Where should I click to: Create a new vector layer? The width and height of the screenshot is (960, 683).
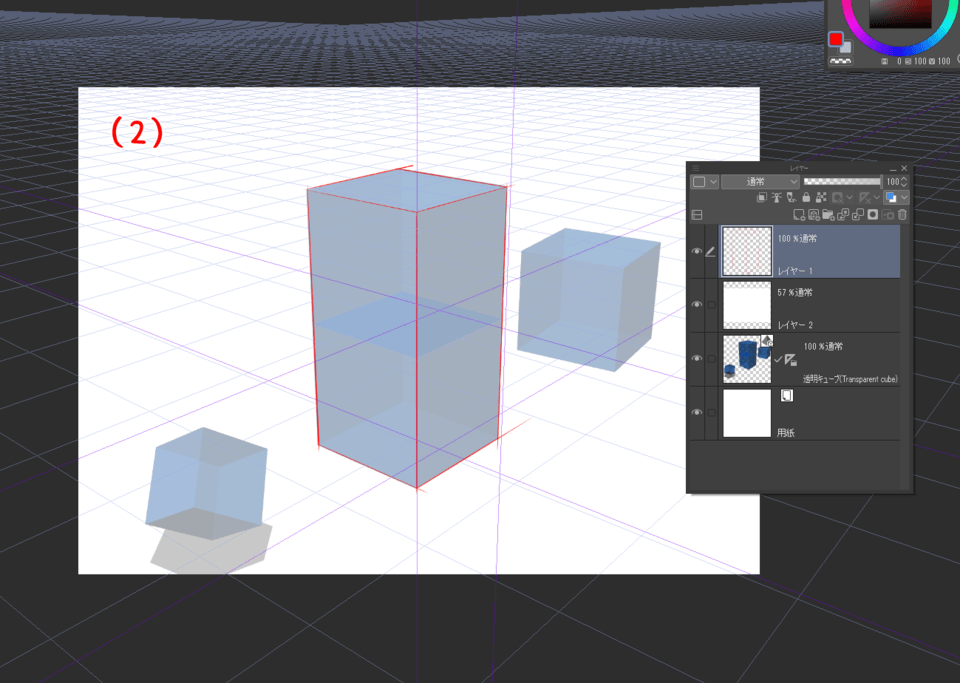pyautogui.click(x=813, y=214)
